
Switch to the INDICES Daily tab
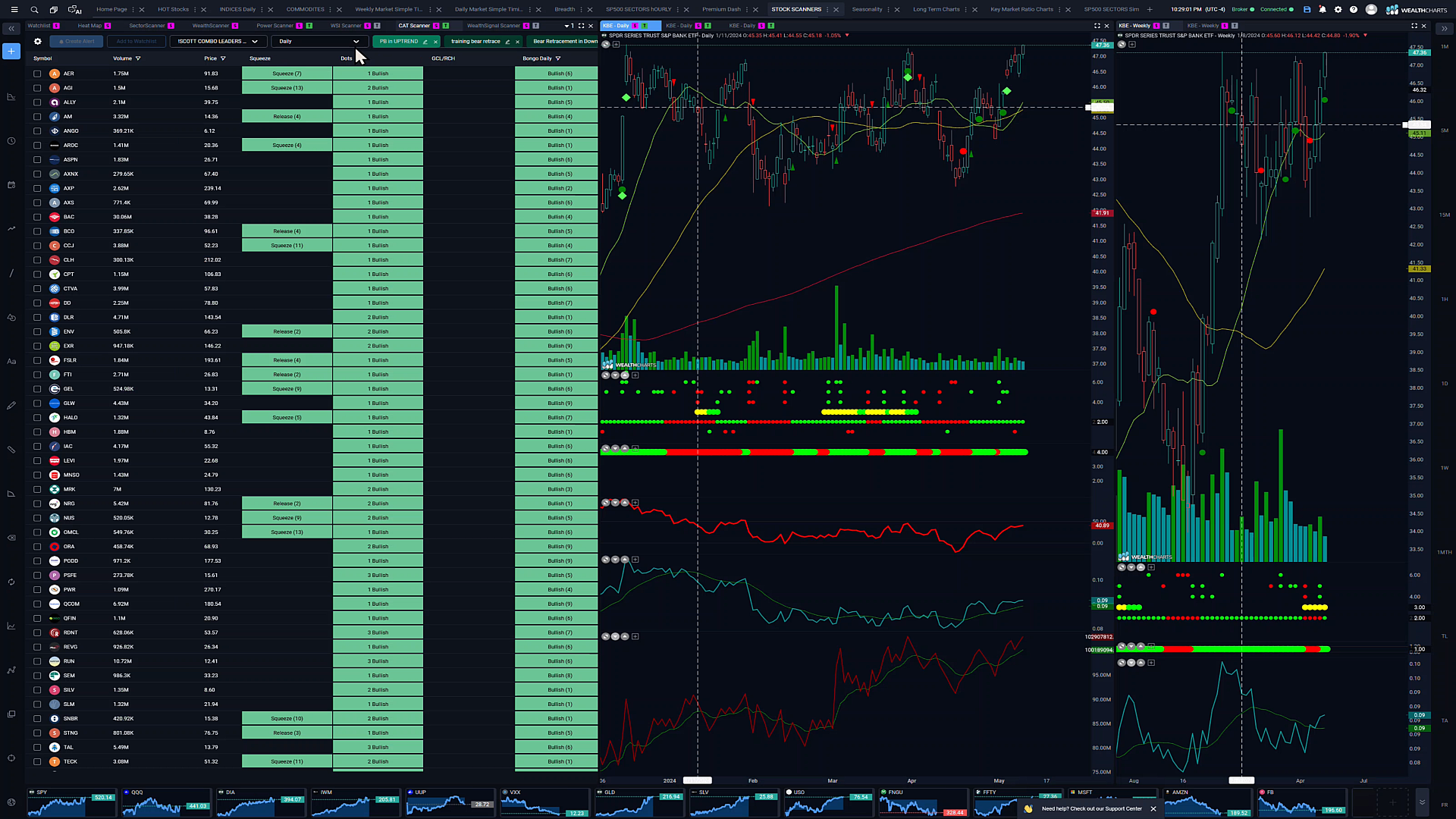(237, 10)
